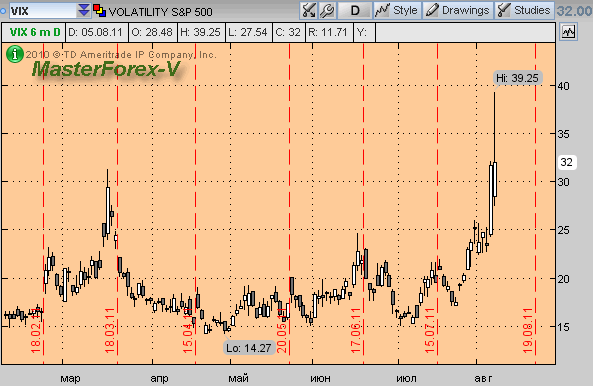Open chart settings wrench icon
Image resolution: width=593 pixels, height=386 pixels.
(327, 10)
